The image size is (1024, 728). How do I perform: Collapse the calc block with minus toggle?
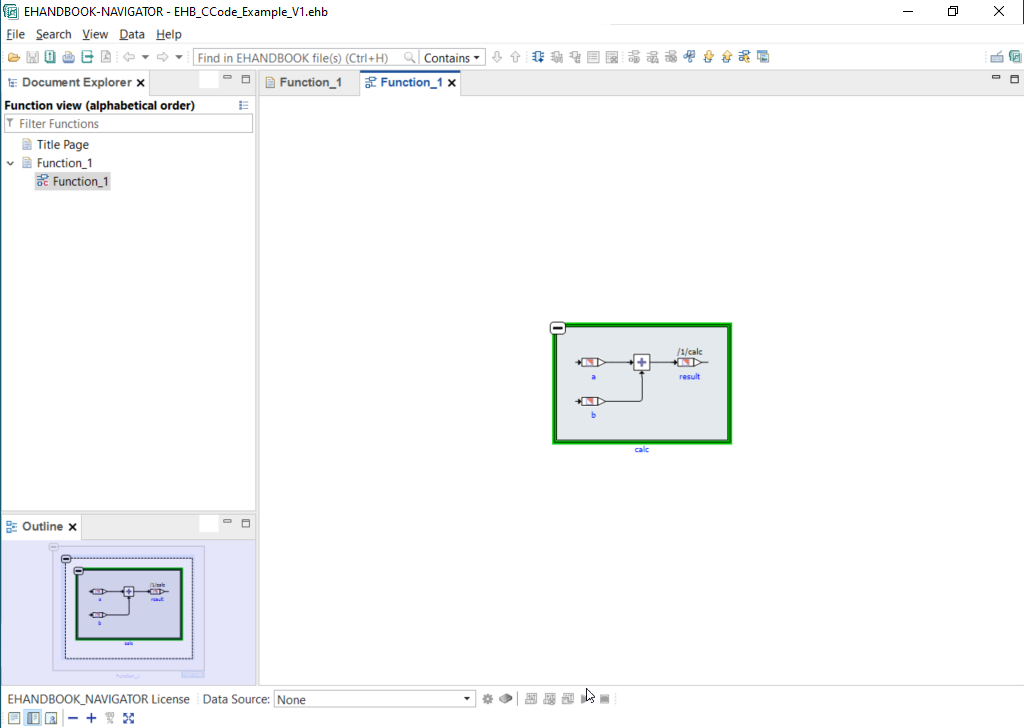click(x=558, y=328)
